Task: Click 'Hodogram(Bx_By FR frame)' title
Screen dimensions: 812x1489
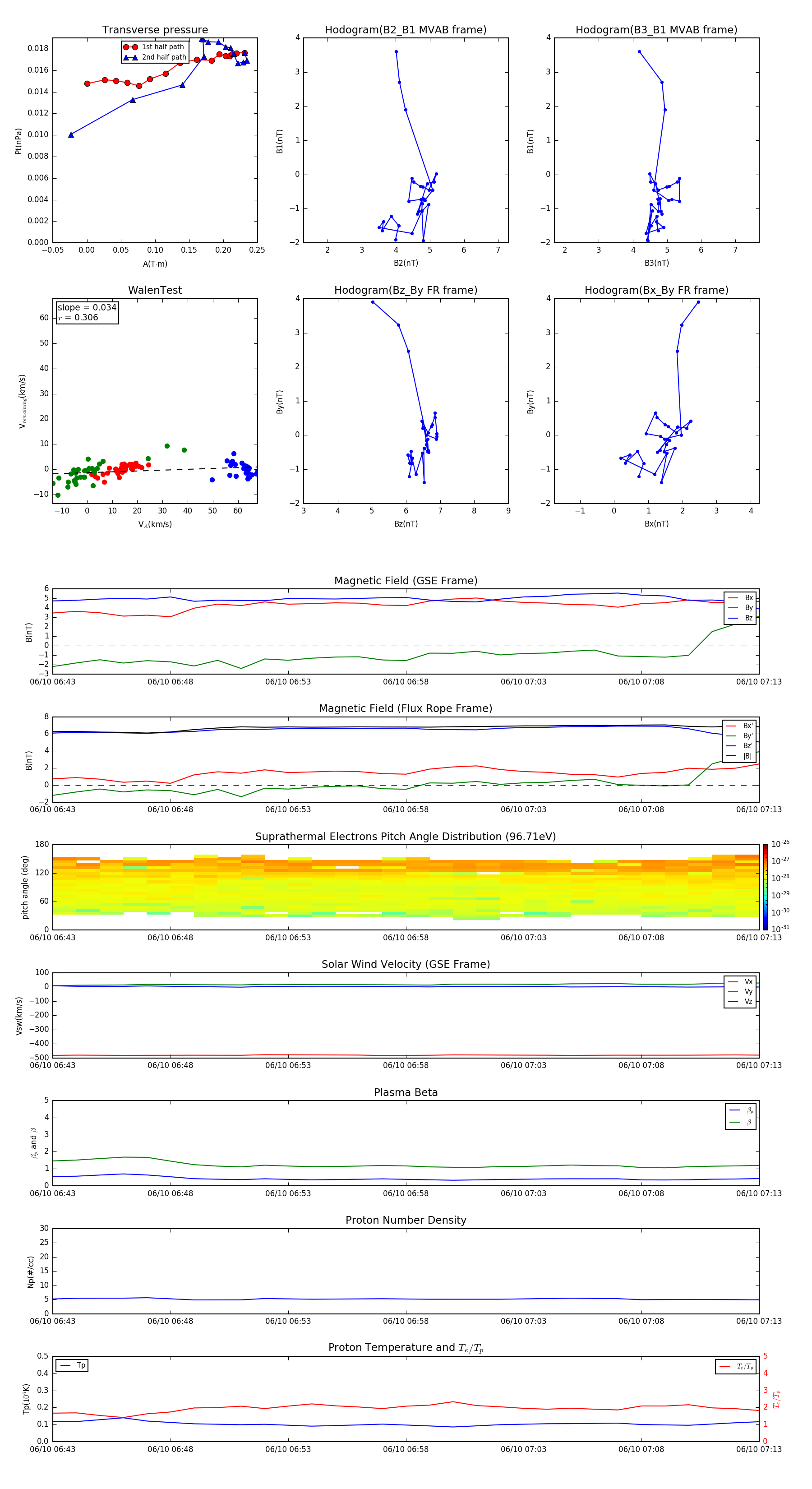Action: click(x=656, y=290)
